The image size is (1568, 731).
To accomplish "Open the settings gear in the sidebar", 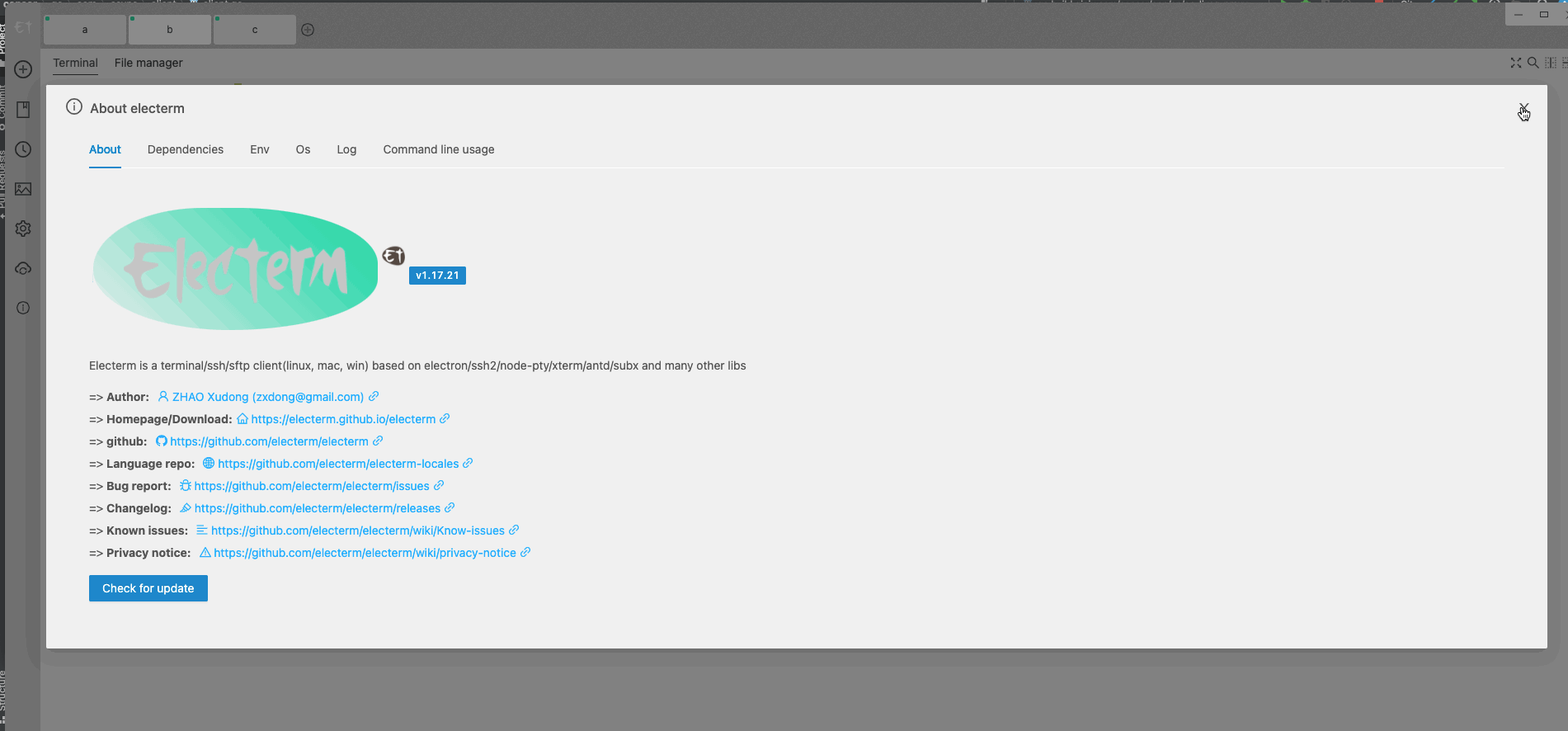I will click(x=23, y=229).
